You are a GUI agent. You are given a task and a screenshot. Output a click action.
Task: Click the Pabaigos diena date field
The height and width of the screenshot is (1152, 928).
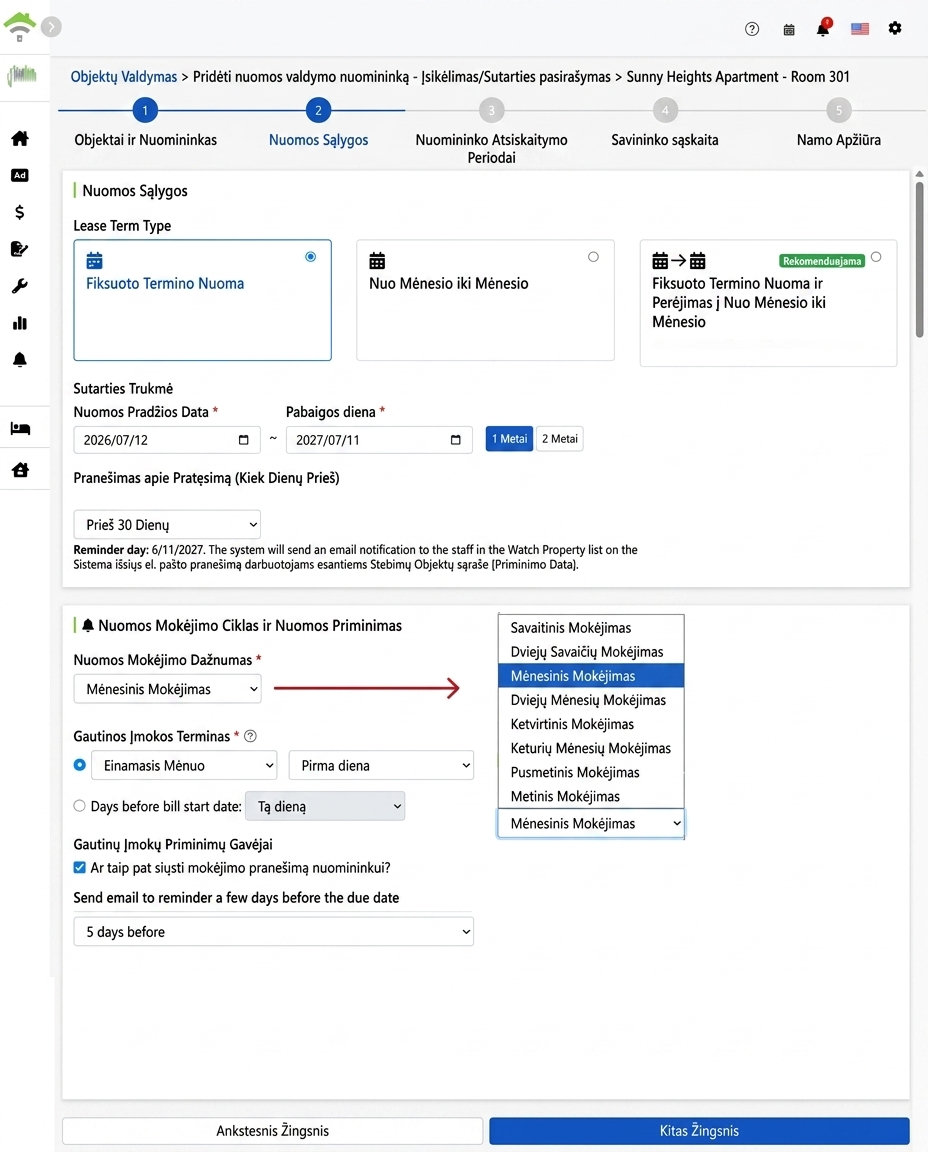click(x=379, y=440)
